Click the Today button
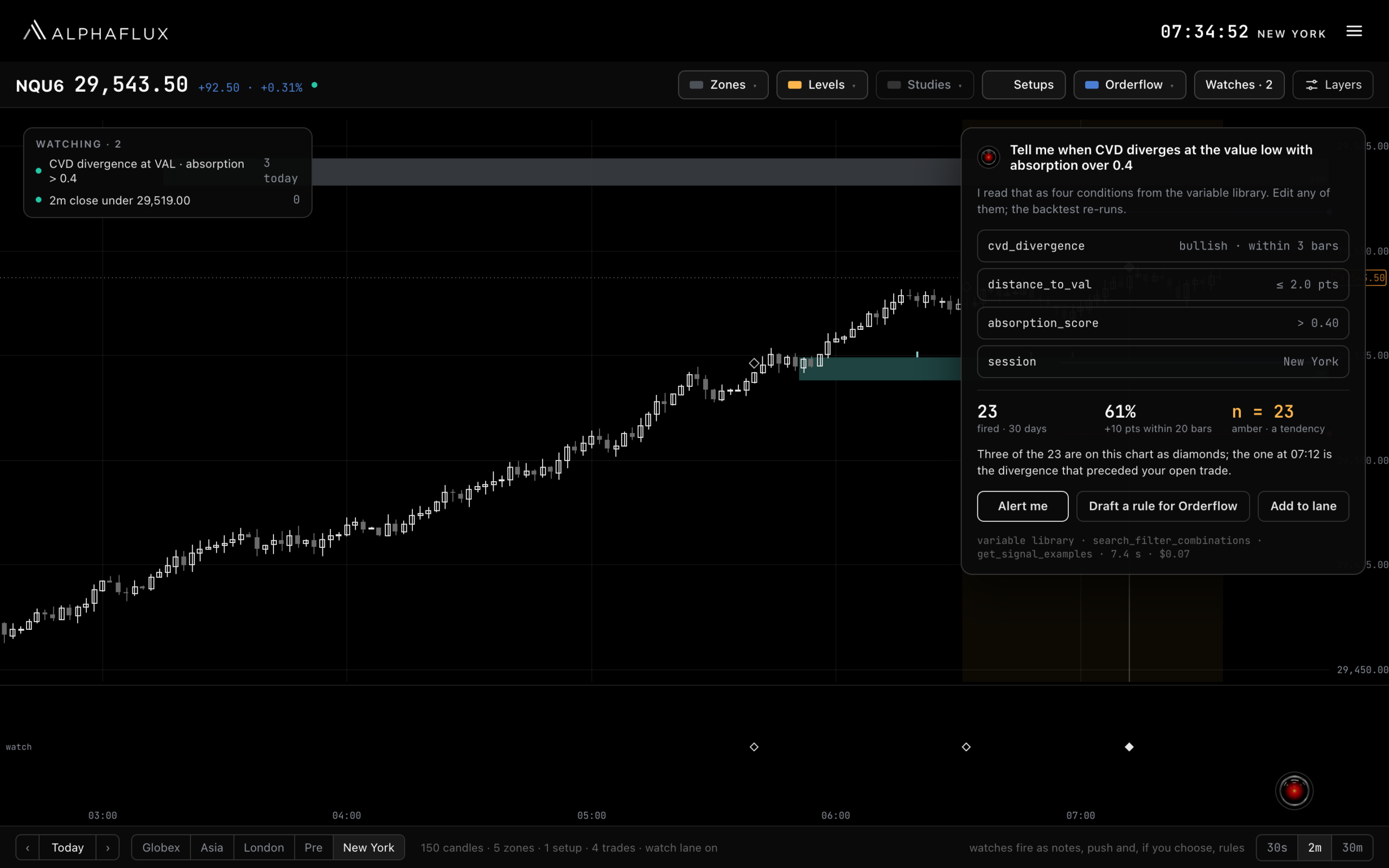Image resolution: width=1389 pixels, height=868 pixels. [x=68, y=847]
